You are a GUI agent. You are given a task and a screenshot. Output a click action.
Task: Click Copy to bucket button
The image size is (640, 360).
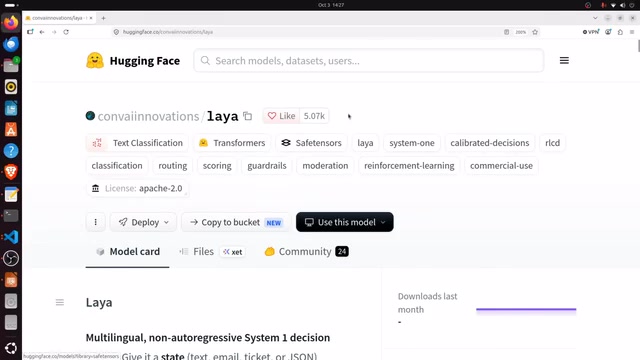pyautogui.click(x=236, y=222)
